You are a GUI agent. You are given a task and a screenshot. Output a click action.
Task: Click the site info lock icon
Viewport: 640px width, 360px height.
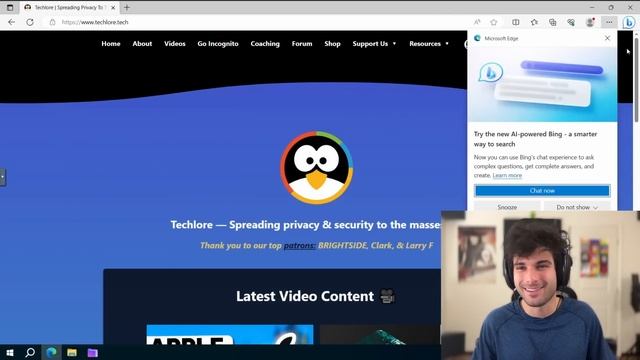coord(52,22)
